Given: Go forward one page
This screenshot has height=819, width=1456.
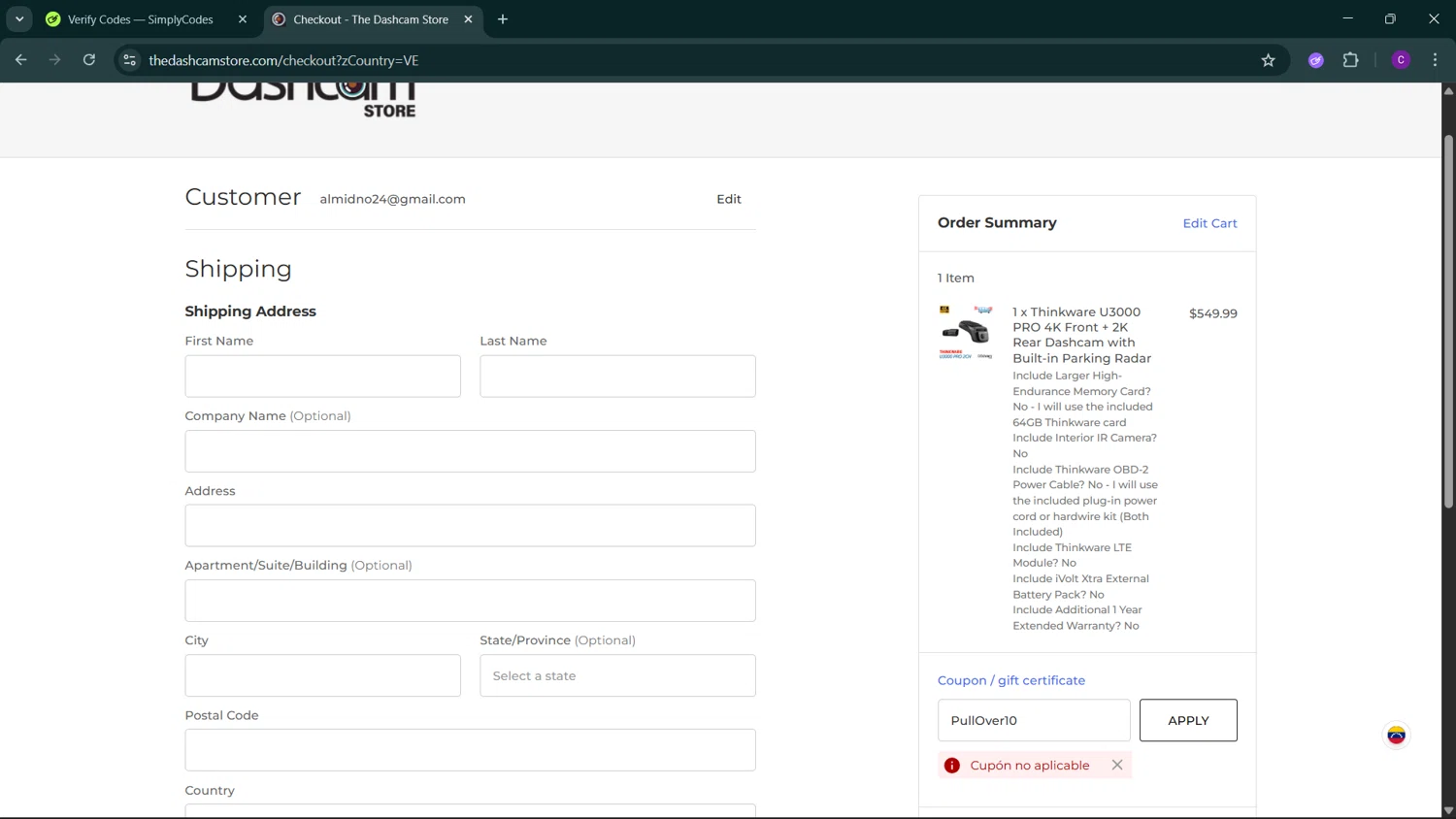Looking at the screenshot, I should [55, 60].
